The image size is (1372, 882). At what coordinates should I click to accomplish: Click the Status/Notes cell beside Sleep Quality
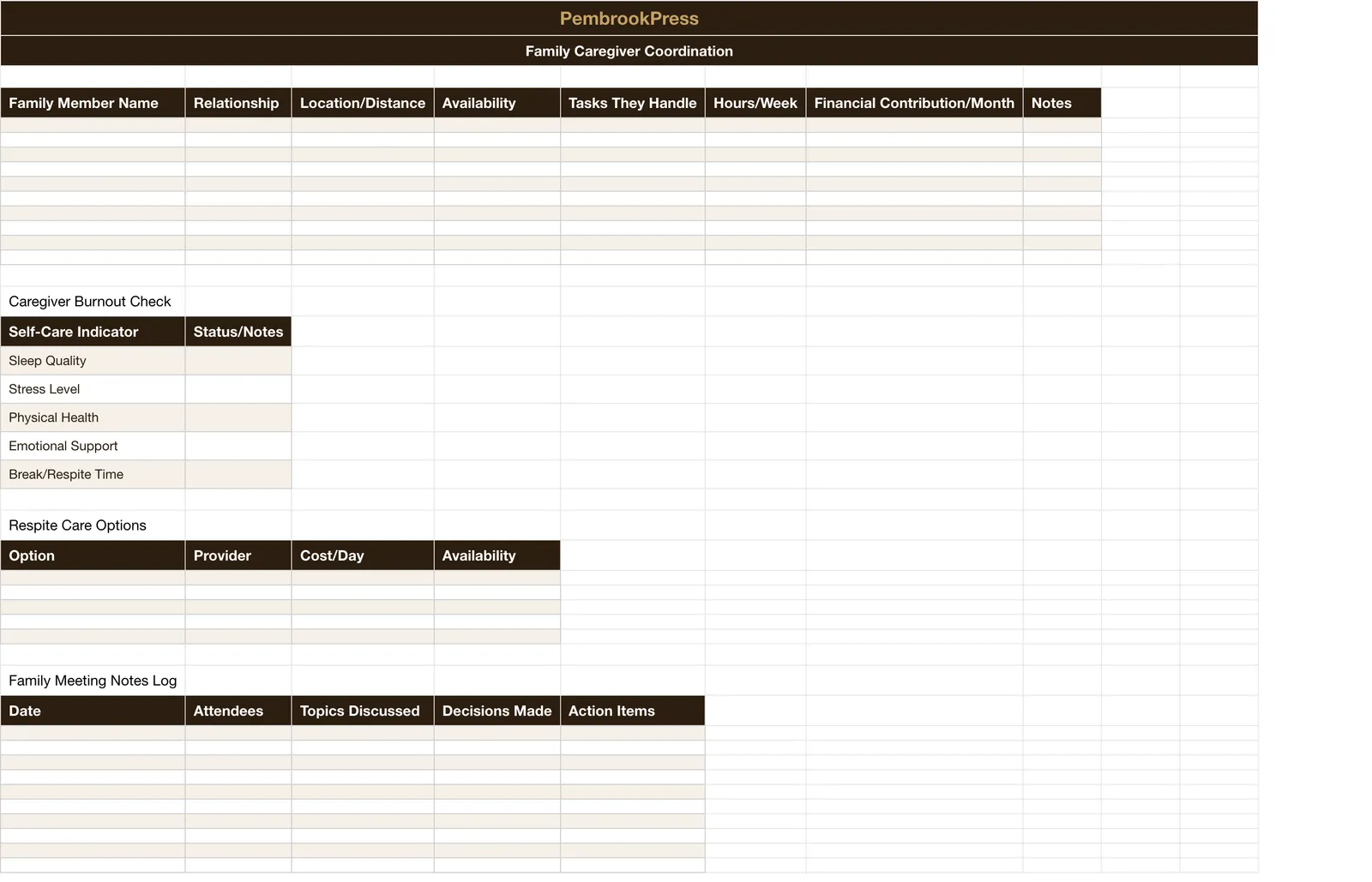pyautogui.click(x=238, y=361)
